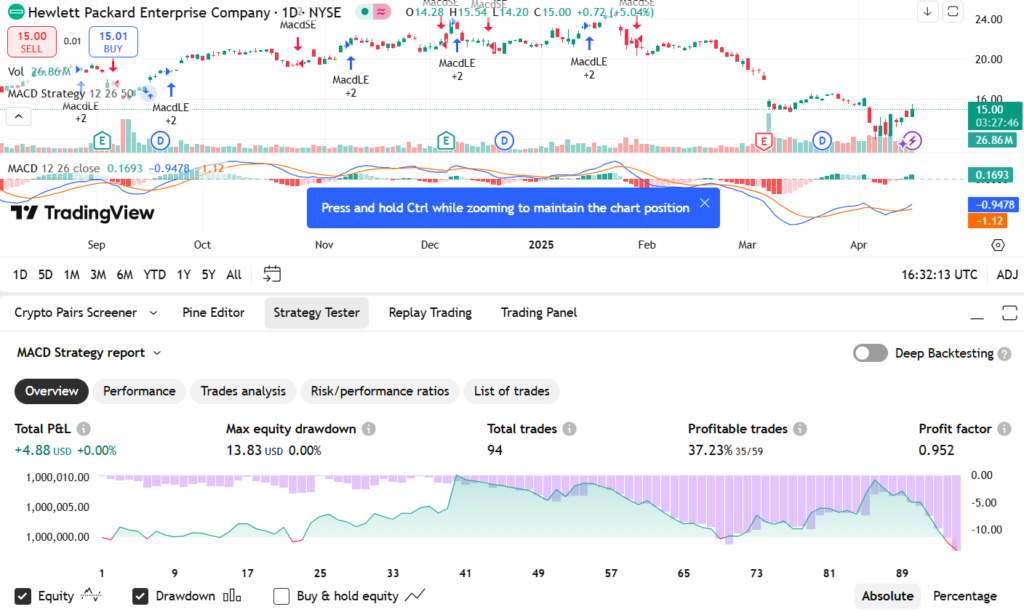Set chart range to 3M
The image size is (1024, 612).
click(98, 274)
